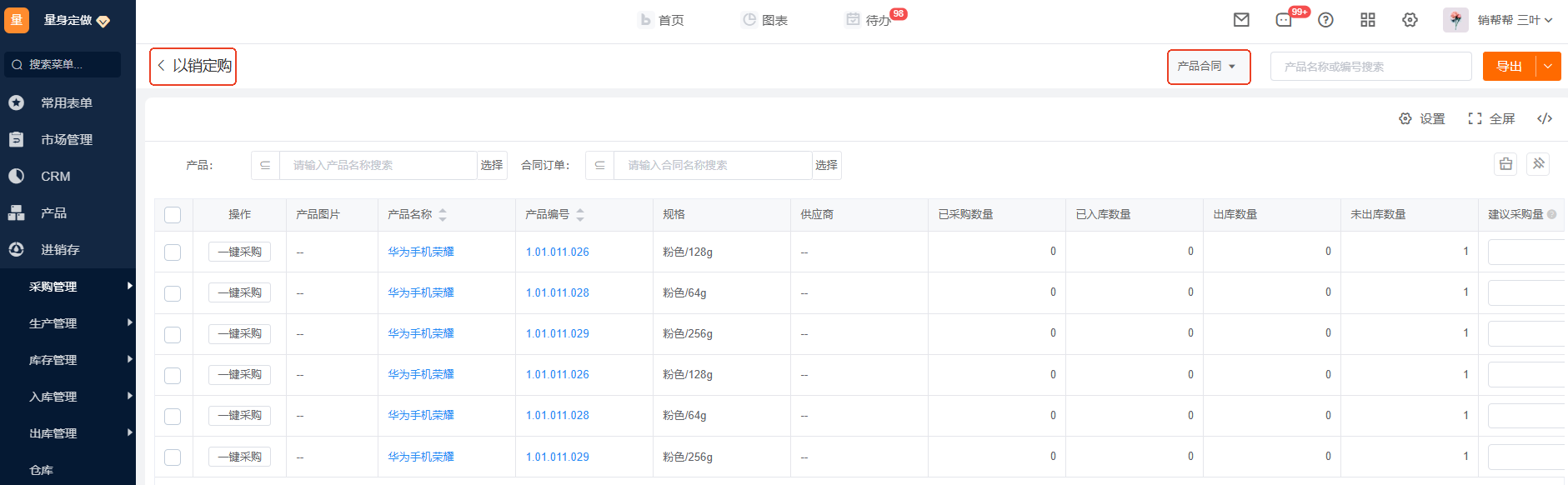Open first 1.01.011.029 product number link
Viewport: 1568px width, 485px height.
[557, 333]
